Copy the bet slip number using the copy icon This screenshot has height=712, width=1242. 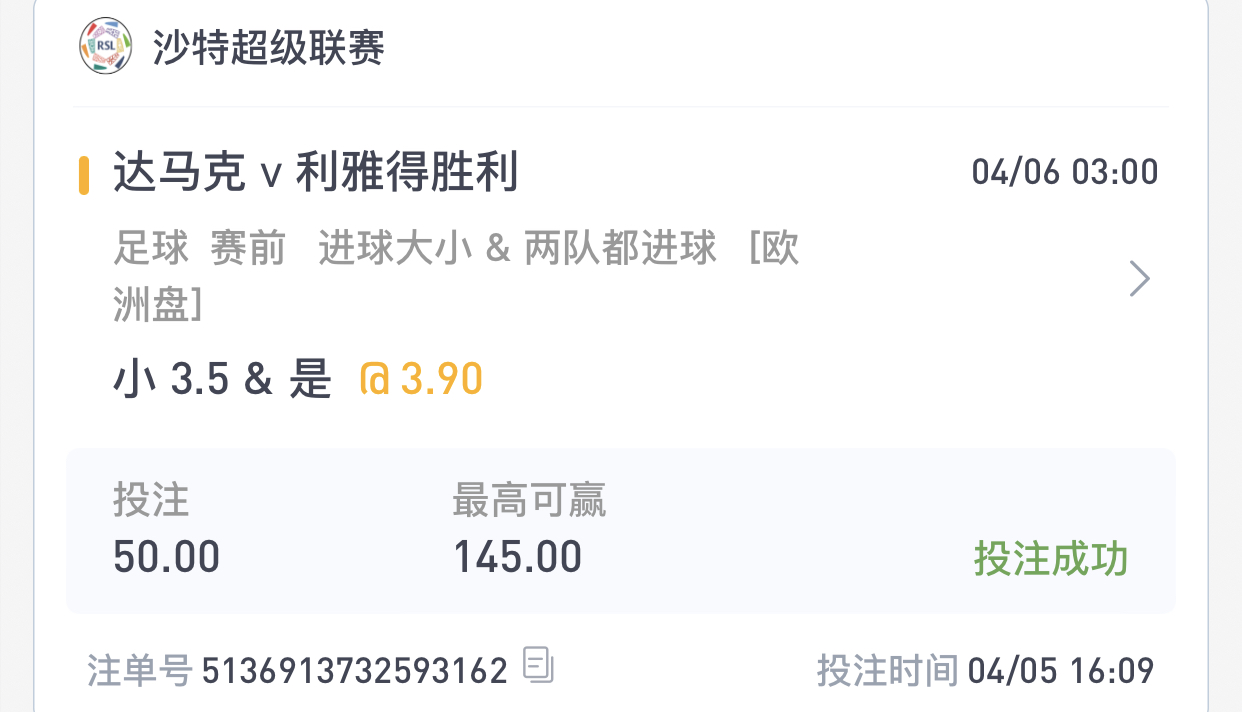(x=539, y=665)
